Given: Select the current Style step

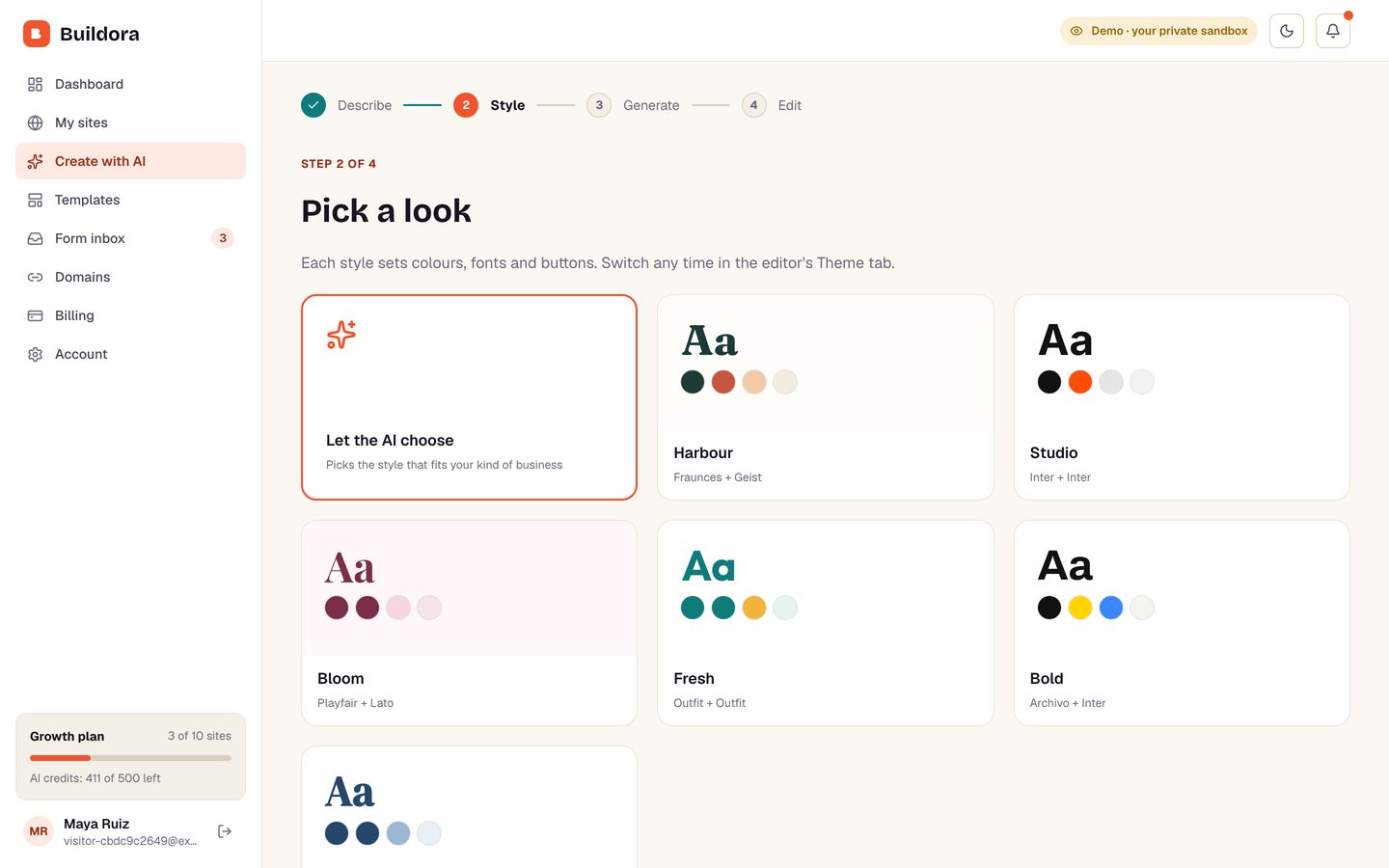Looking at the screenshot, I should coord(489,105).
